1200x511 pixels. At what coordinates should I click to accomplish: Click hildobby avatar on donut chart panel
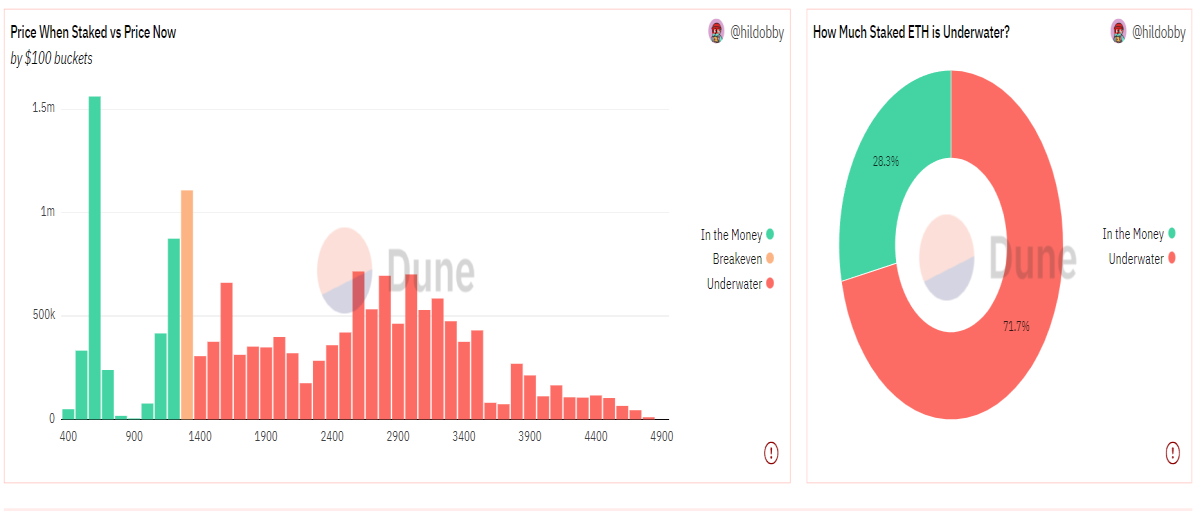[1118, 31]
